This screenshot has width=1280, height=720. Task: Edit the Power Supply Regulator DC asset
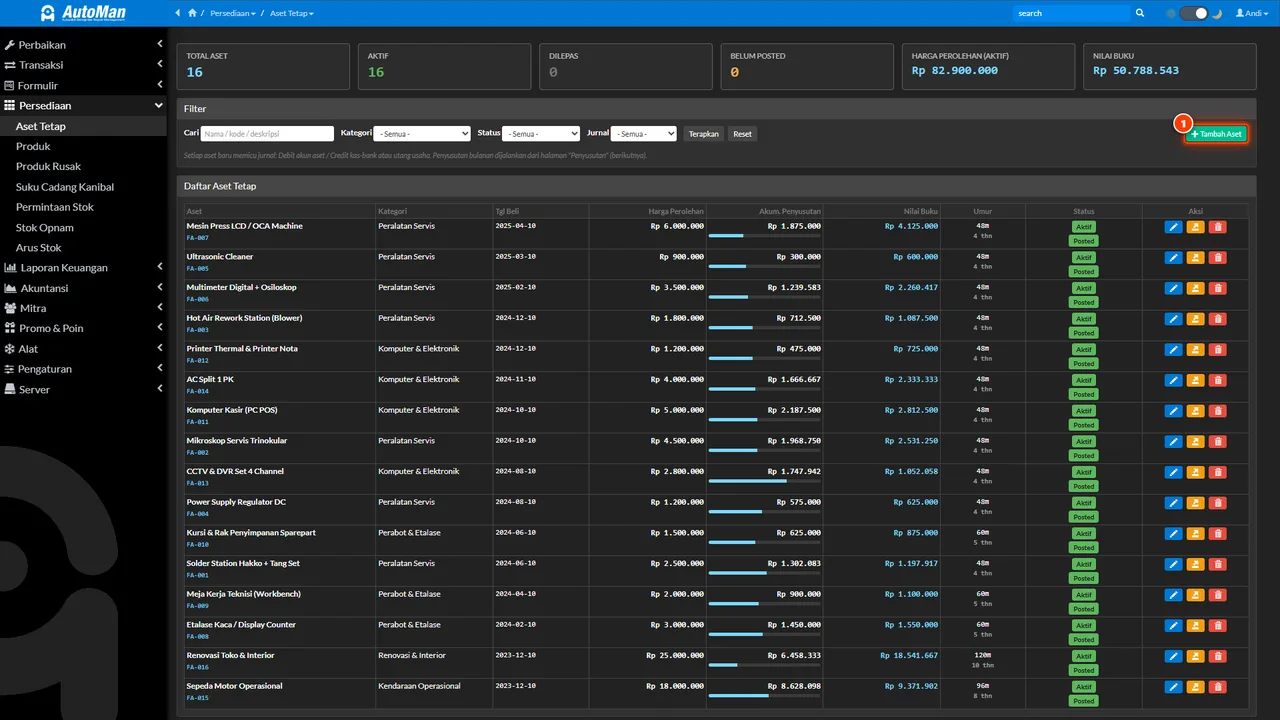pos(1174,503)
